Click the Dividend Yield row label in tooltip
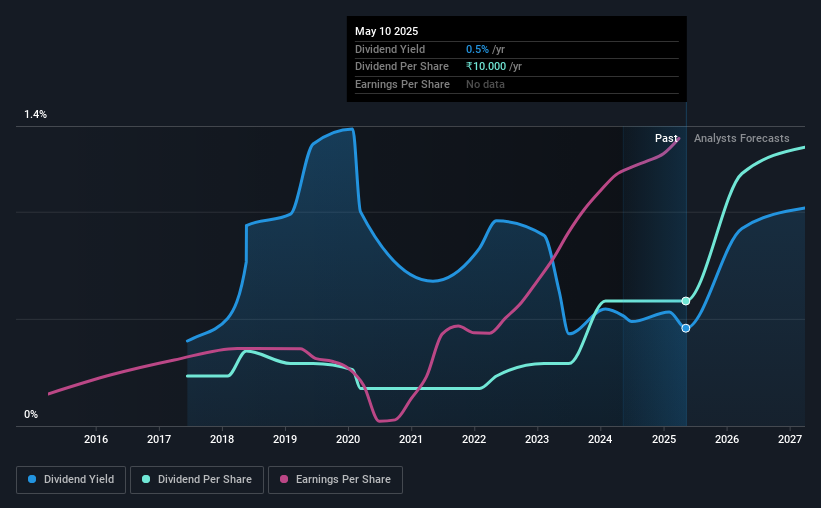Image resolution: width=821 pixels, height=508 pixels. pos(390,49)
